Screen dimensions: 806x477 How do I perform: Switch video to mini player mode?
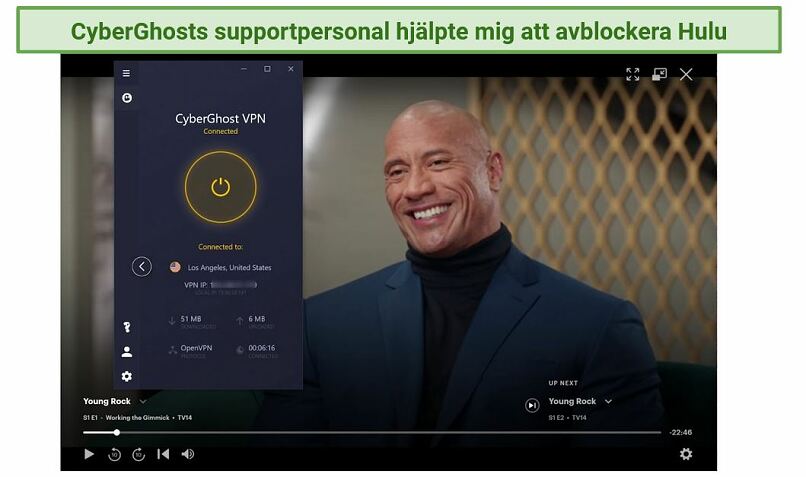pyautogui.click(x=660, y=74)
